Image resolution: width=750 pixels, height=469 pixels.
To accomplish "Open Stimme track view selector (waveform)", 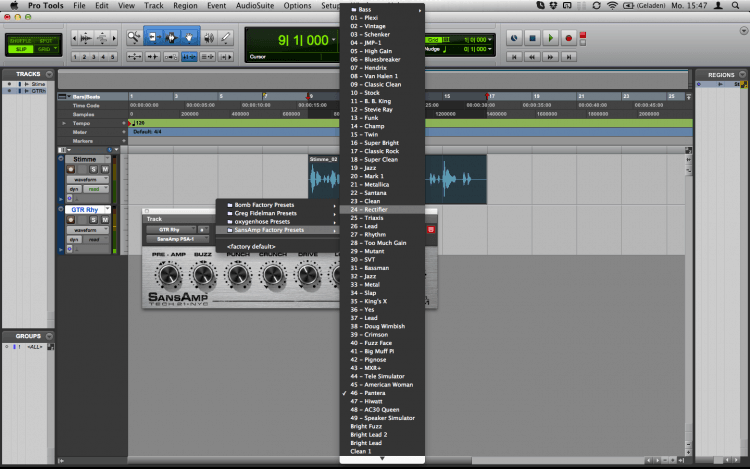I will click(88, 179).
